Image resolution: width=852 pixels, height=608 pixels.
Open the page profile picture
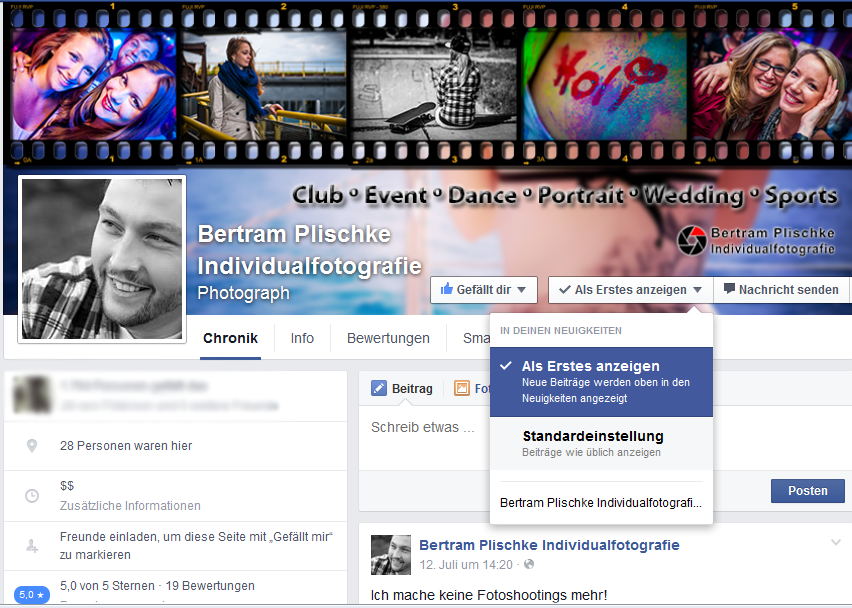point(102,259)
